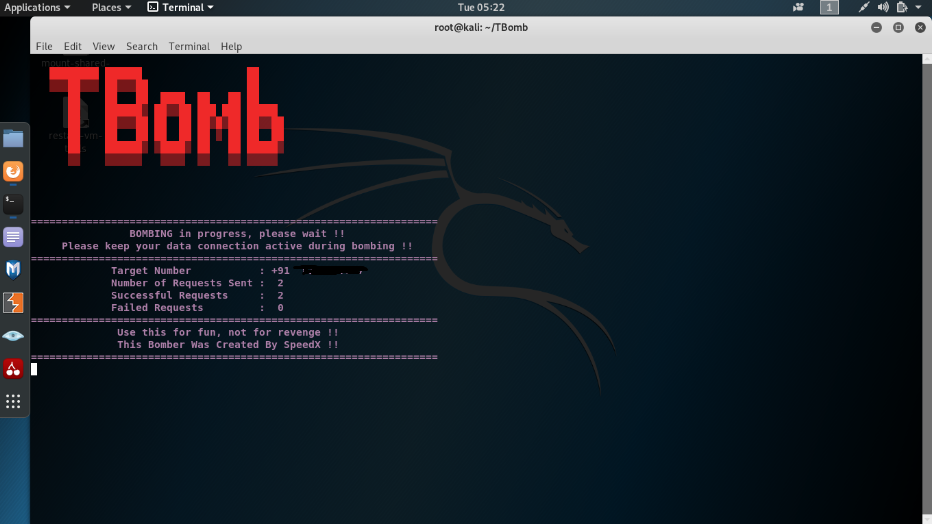
Task: Open the Applications menu
Action: [x=37, y=7]
